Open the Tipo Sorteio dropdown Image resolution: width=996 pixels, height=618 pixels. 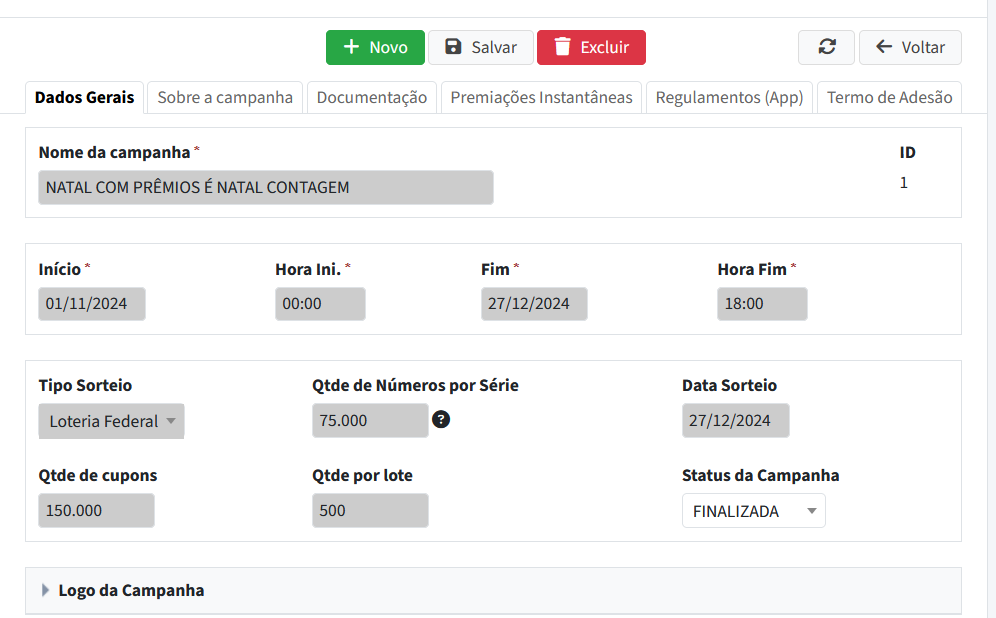click(x=111, y=421)
